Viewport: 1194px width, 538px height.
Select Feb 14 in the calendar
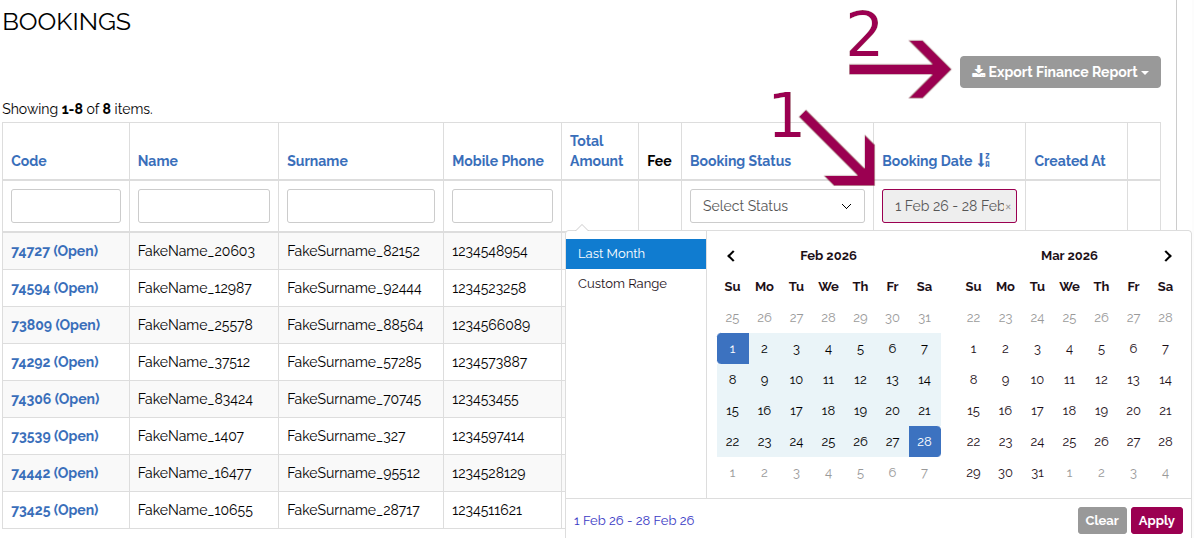(924, 380)
